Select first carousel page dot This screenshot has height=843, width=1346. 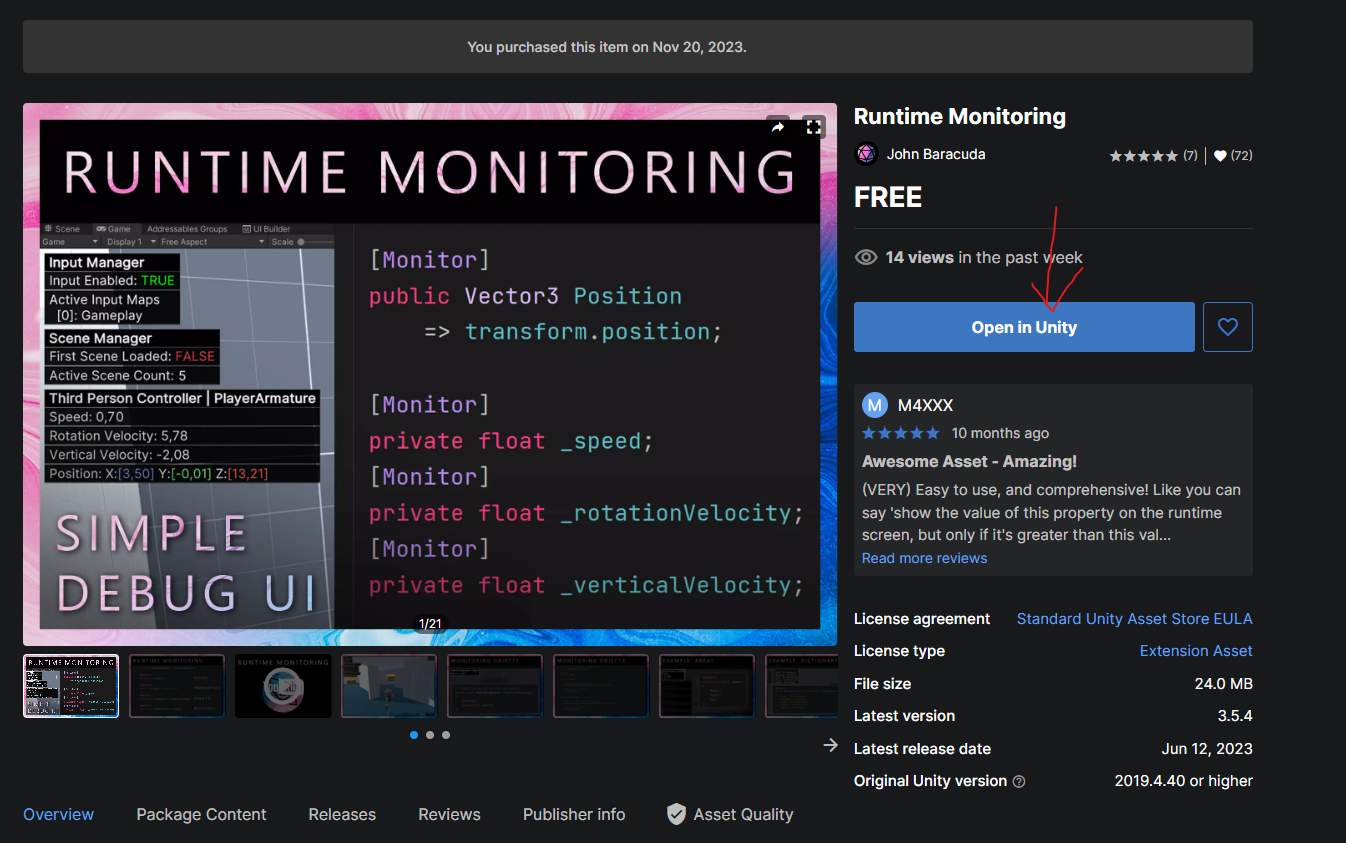[414, 735]
